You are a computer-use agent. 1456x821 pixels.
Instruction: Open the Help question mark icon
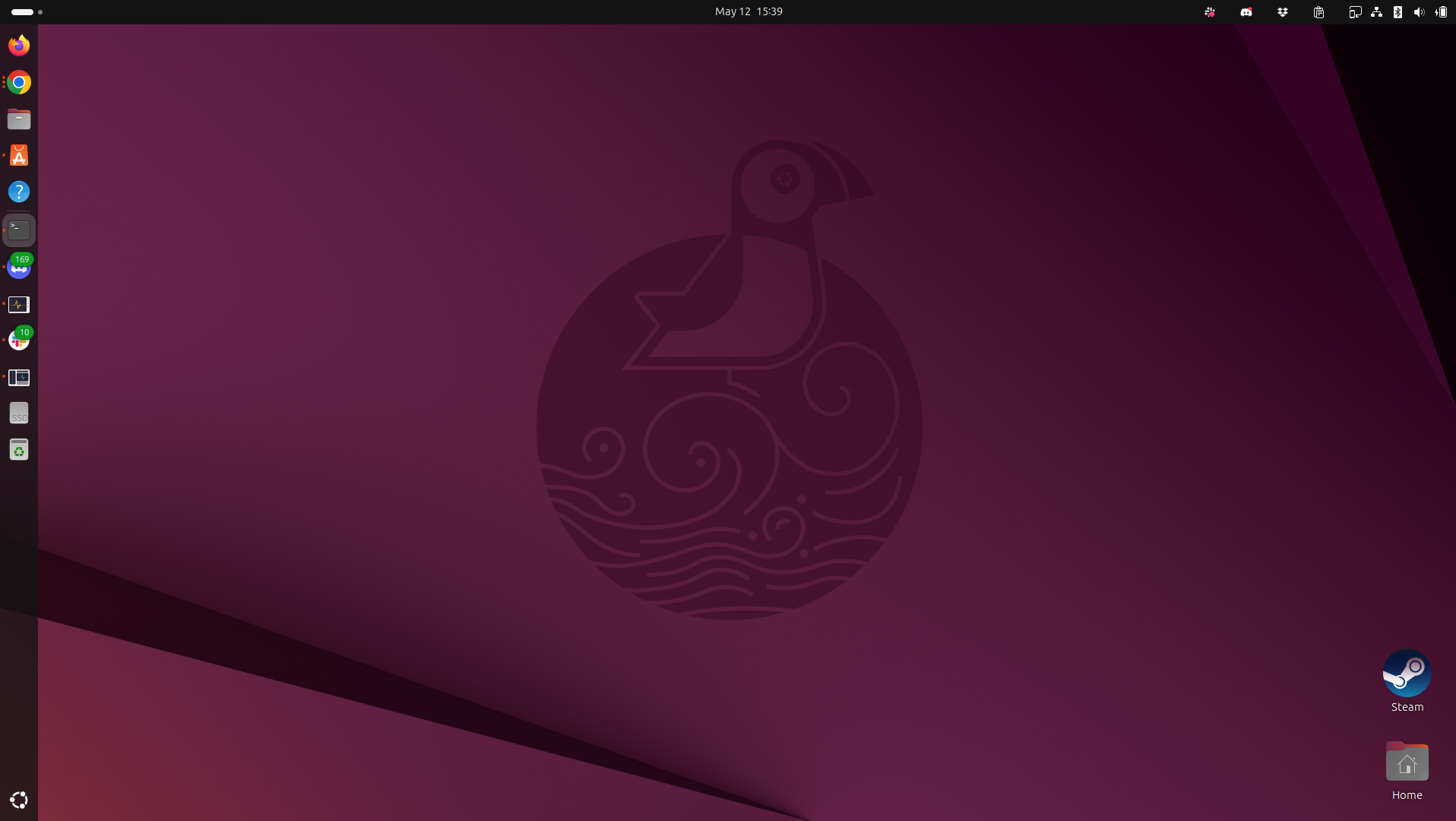pos(19,192)
